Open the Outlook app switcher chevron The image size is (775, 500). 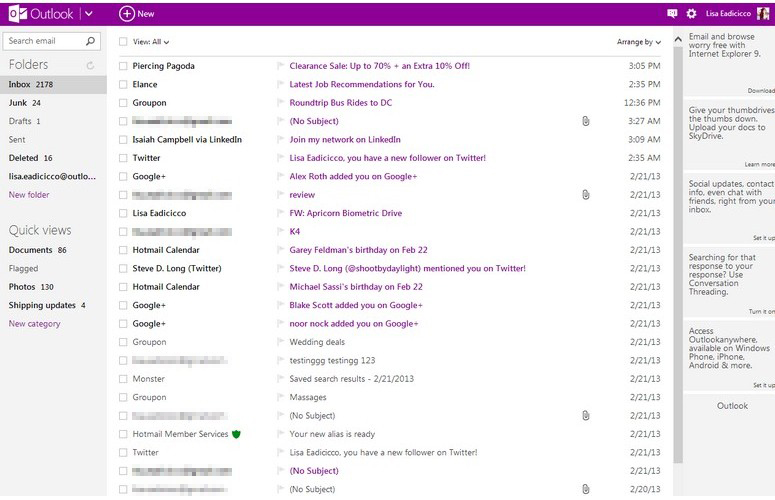[88, 14]
